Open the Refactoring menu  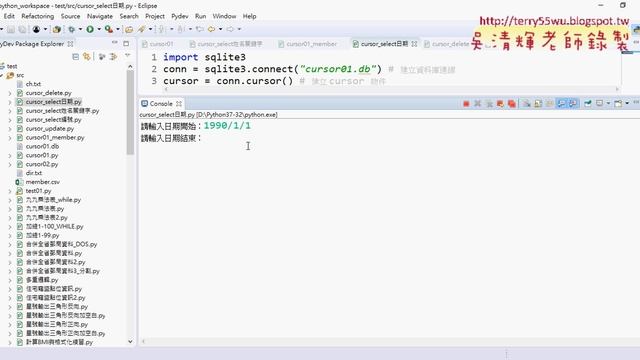coord(38,16)
